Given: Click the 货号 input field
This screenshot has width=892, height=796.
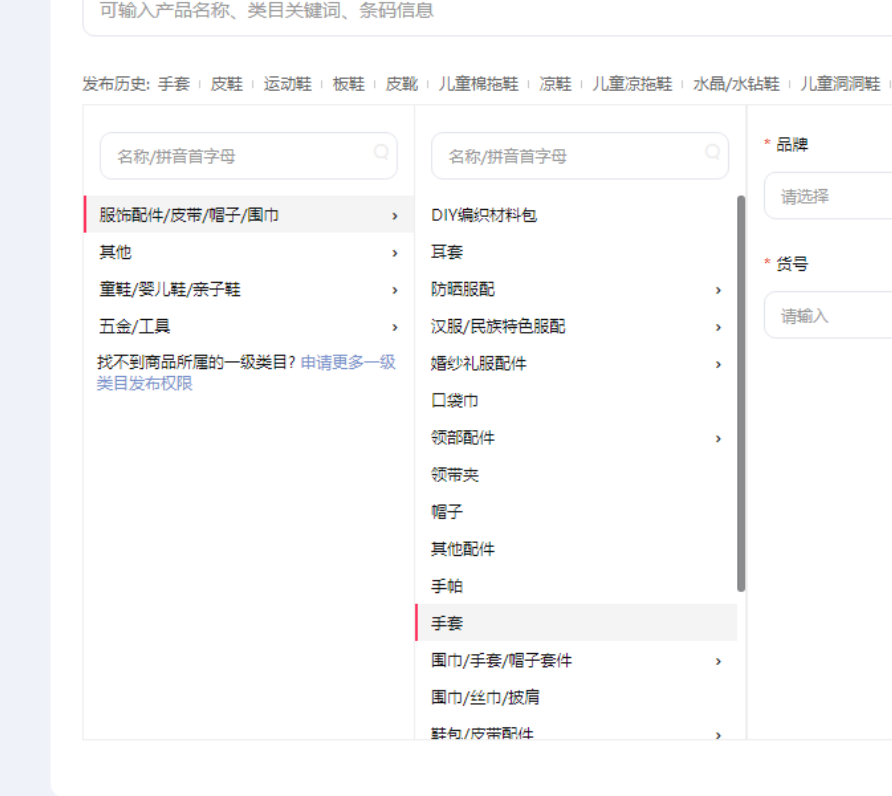Looking at the screenshot, I should pyautogui.click(x=830, y=316).
